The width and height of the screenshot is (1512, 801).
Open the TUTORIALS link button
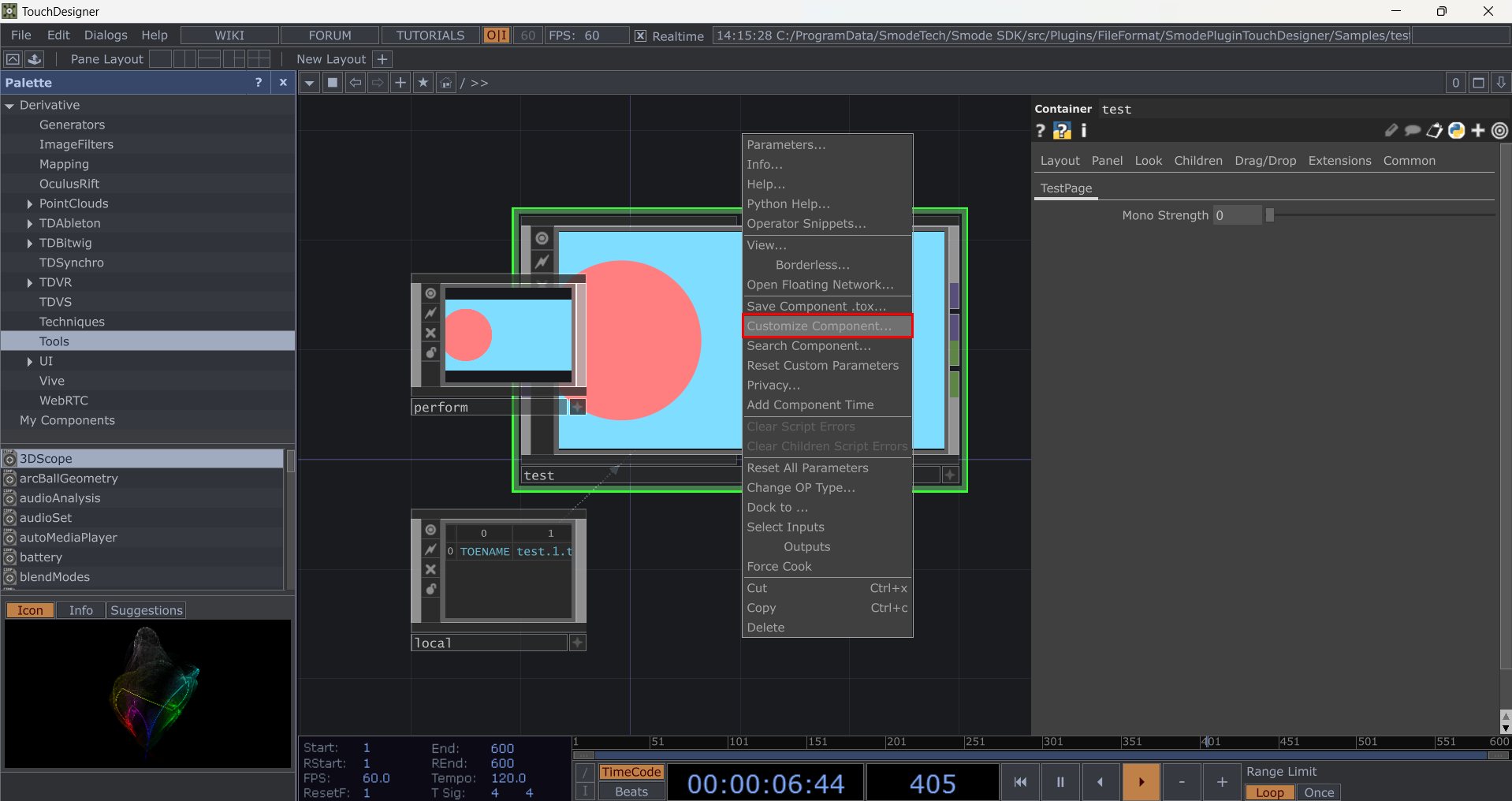tap(430, 35)
